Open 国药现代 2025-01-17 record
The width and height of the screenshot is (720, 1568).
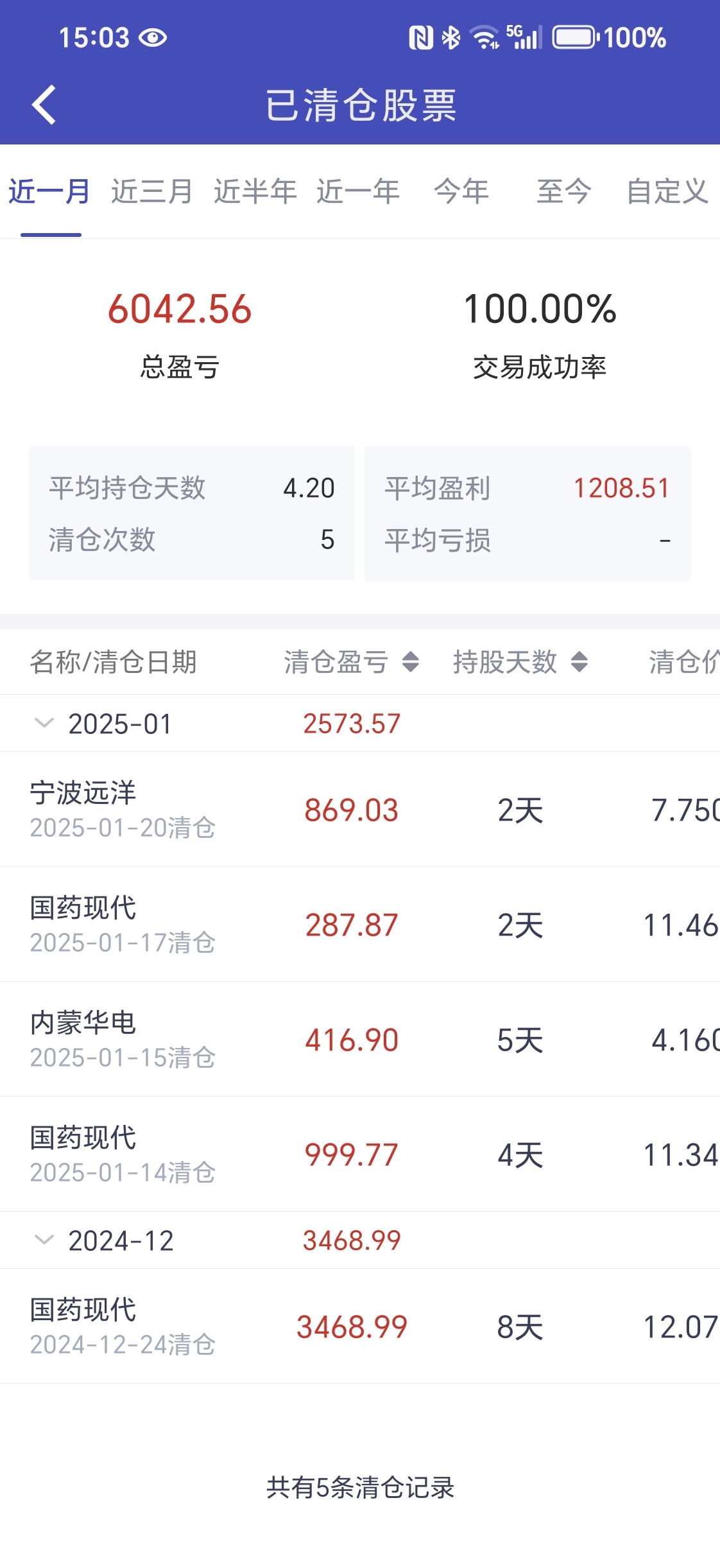point(360,924)
